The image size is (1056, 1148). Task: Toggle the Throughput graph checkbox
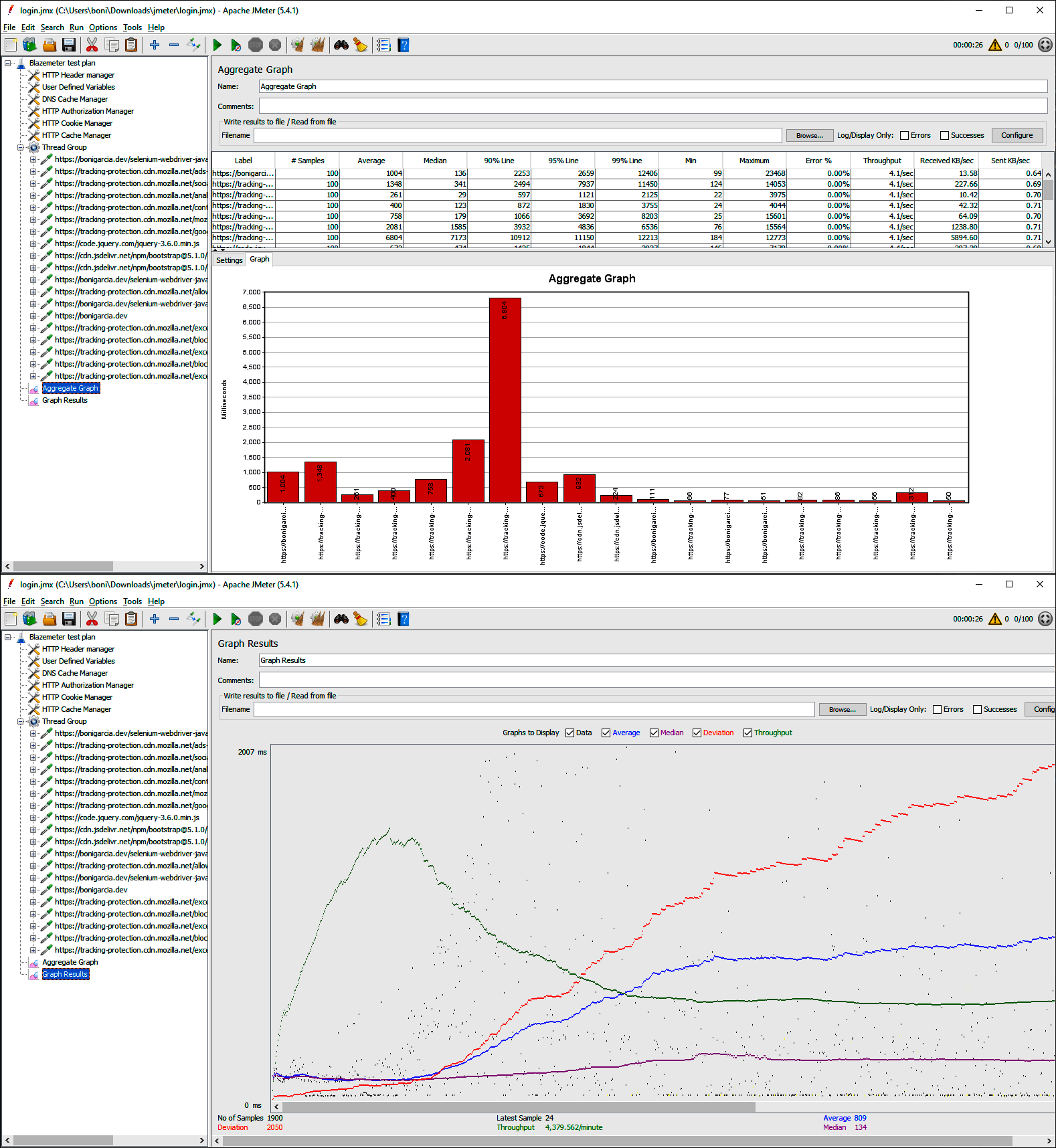pos(747,733)
